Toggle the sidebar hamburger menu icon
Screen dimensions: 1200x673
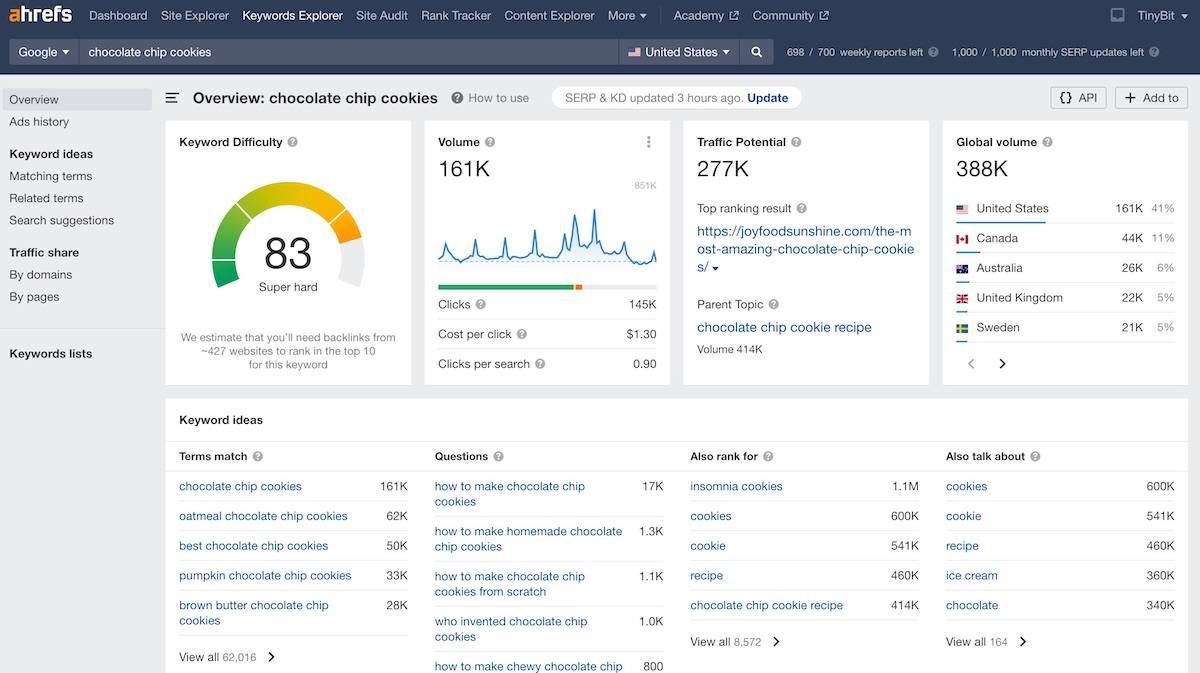coord(172,98)
